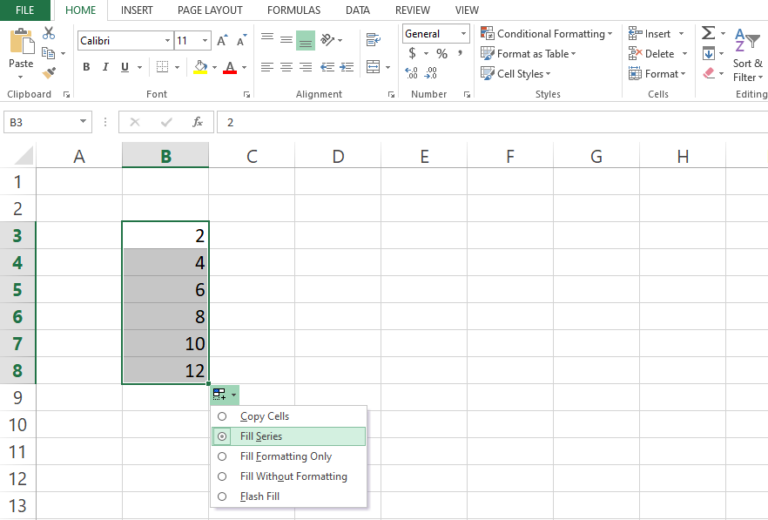This screenshot has width=768, height=520.
Task: Click the Orientation angled text icon
Action: pos(327,40)
